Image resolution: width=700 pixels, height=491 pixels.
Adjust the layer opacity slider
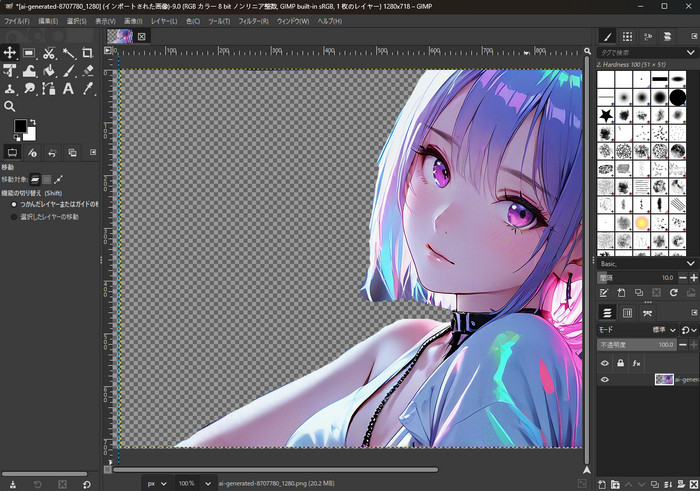tap(637, 345)
